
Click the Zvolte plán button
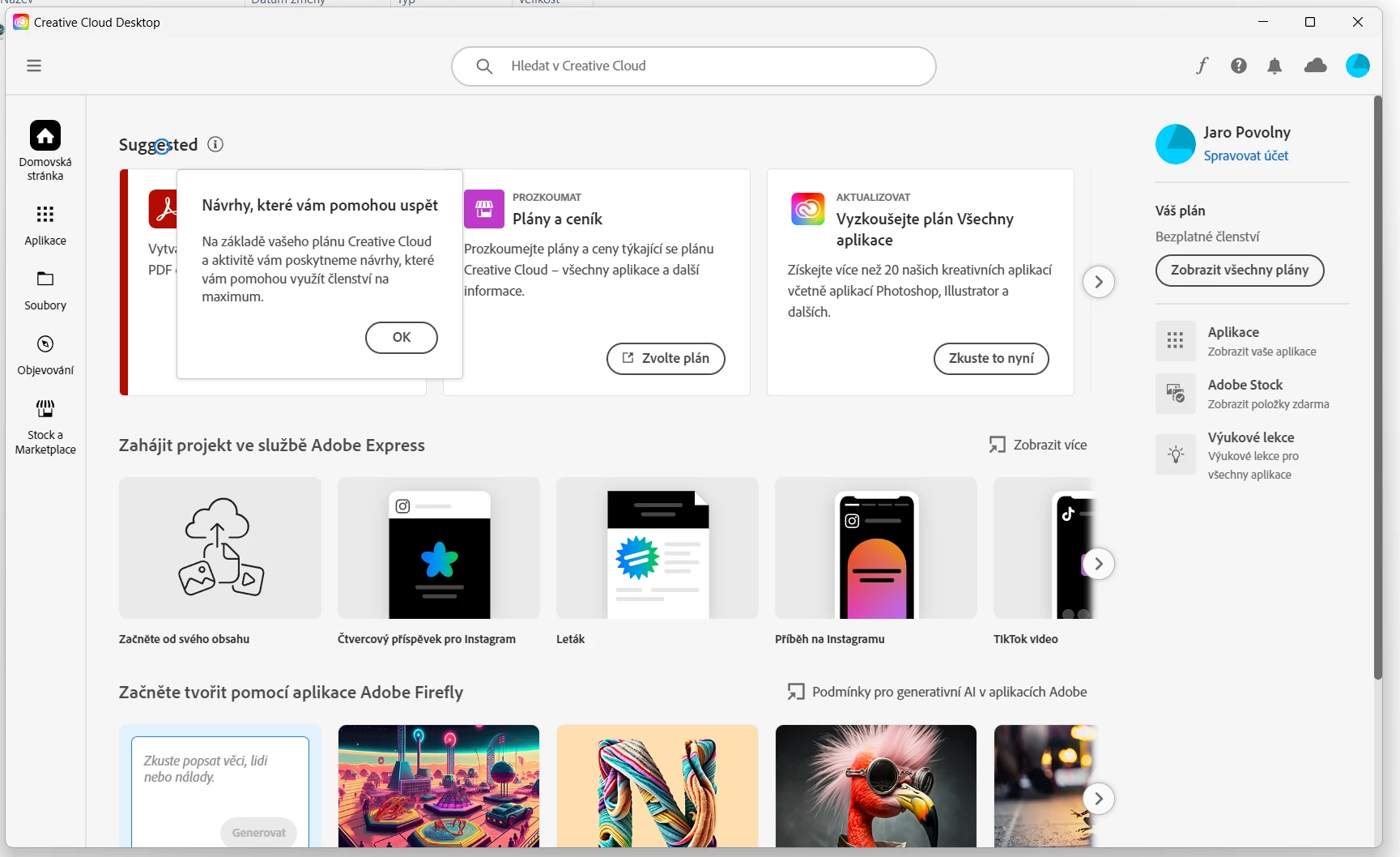coord(666,359)
